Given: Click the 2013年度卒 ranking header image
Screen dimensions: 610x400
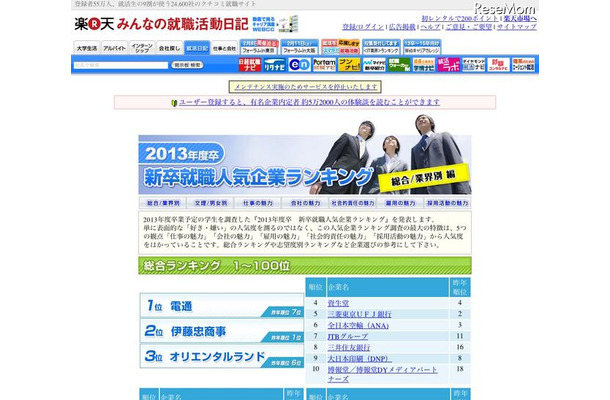Looking at the screenshot, I should coord(305,165).
